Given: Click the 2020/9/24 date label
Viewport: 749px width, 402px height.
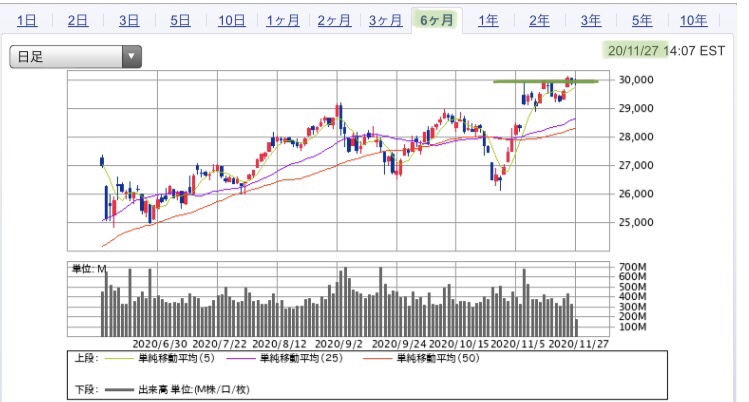Looking at the screenshot, I should coord(399,344).
